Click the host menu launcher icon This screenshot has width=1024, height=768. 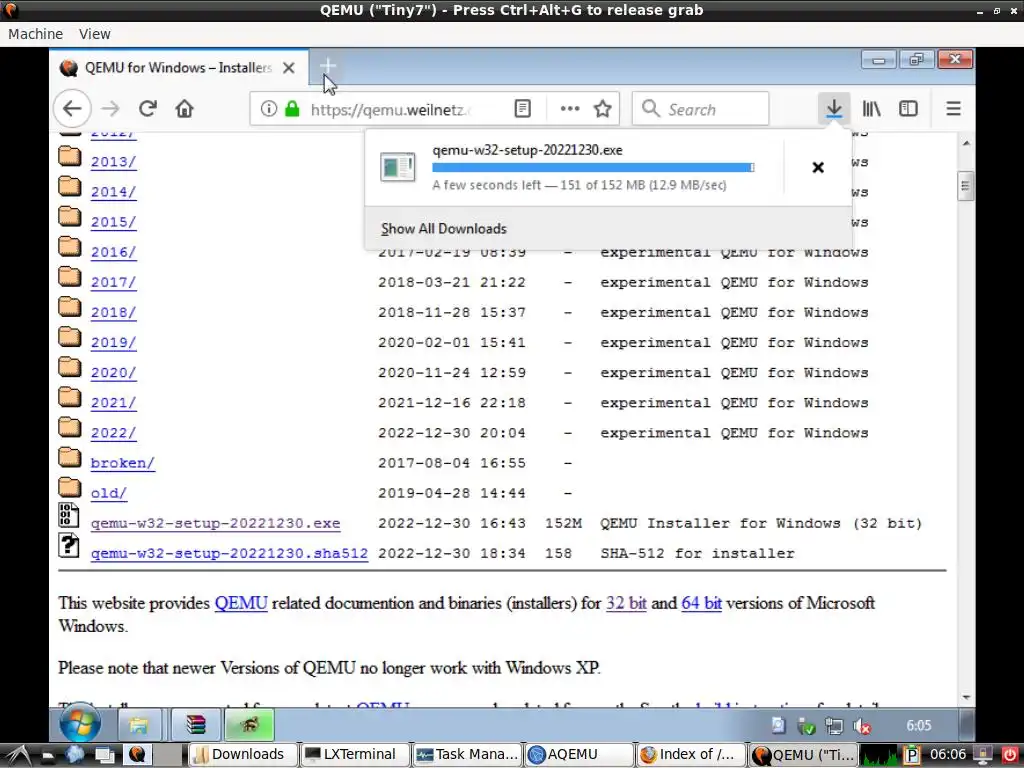(18, 755)
